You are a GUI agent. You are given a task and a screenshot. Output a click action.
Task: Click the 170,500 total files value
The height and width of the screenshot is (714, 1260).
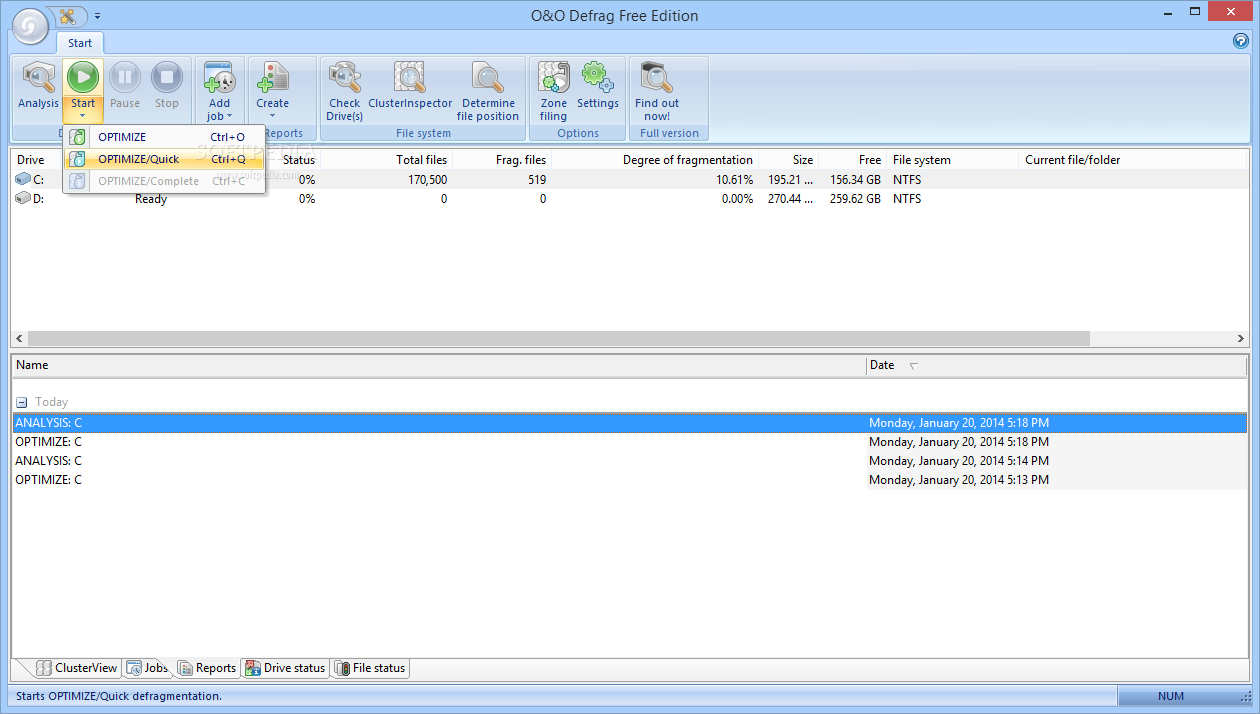[427, 180]
